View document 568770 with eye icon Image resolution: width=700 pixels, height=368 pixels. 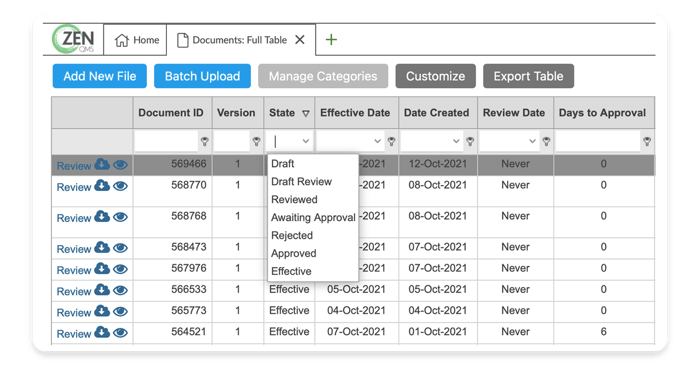120,186
